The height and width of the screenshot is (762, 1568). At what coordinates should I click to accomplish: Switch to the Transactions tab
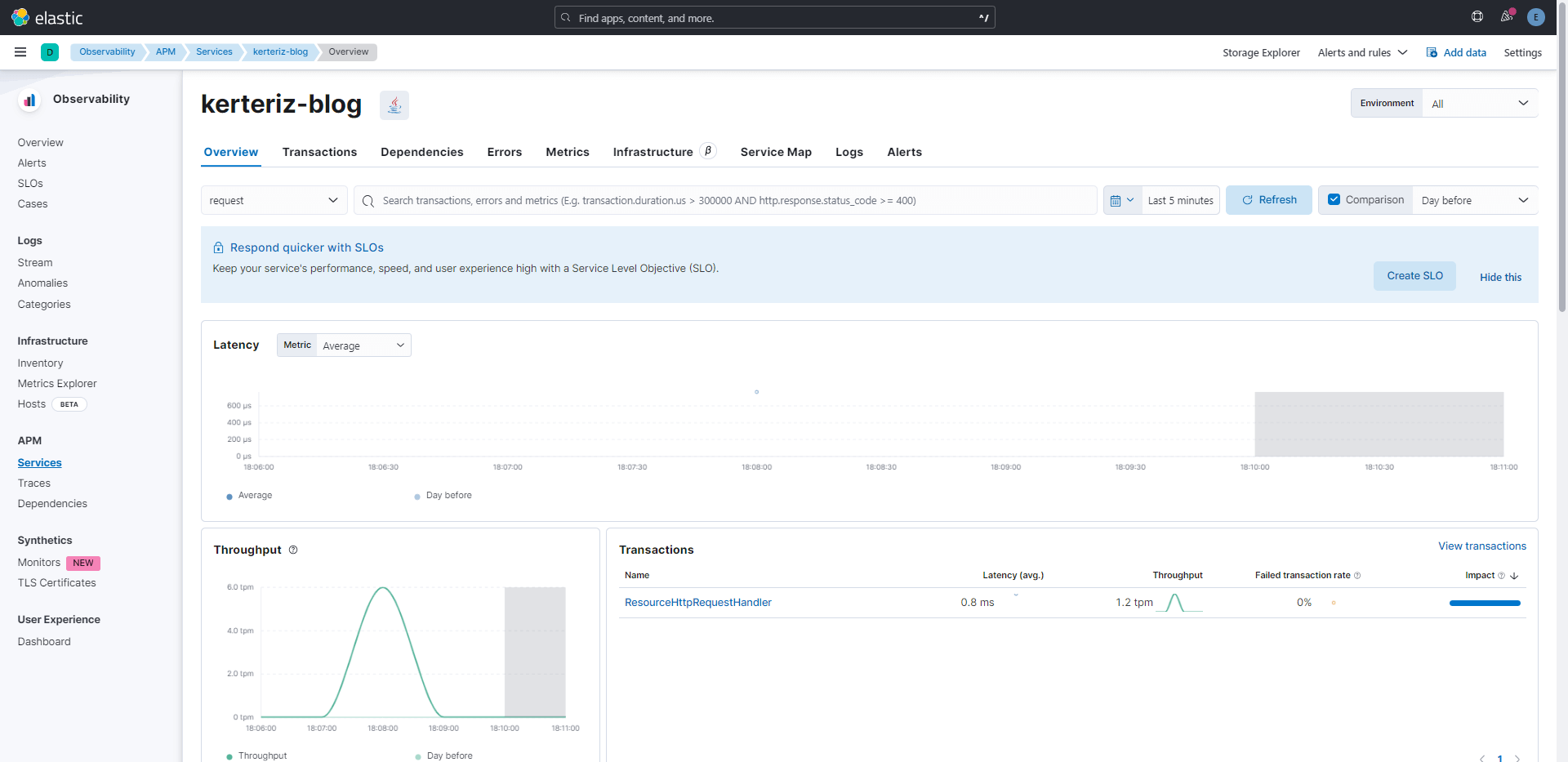coord(319,152)
